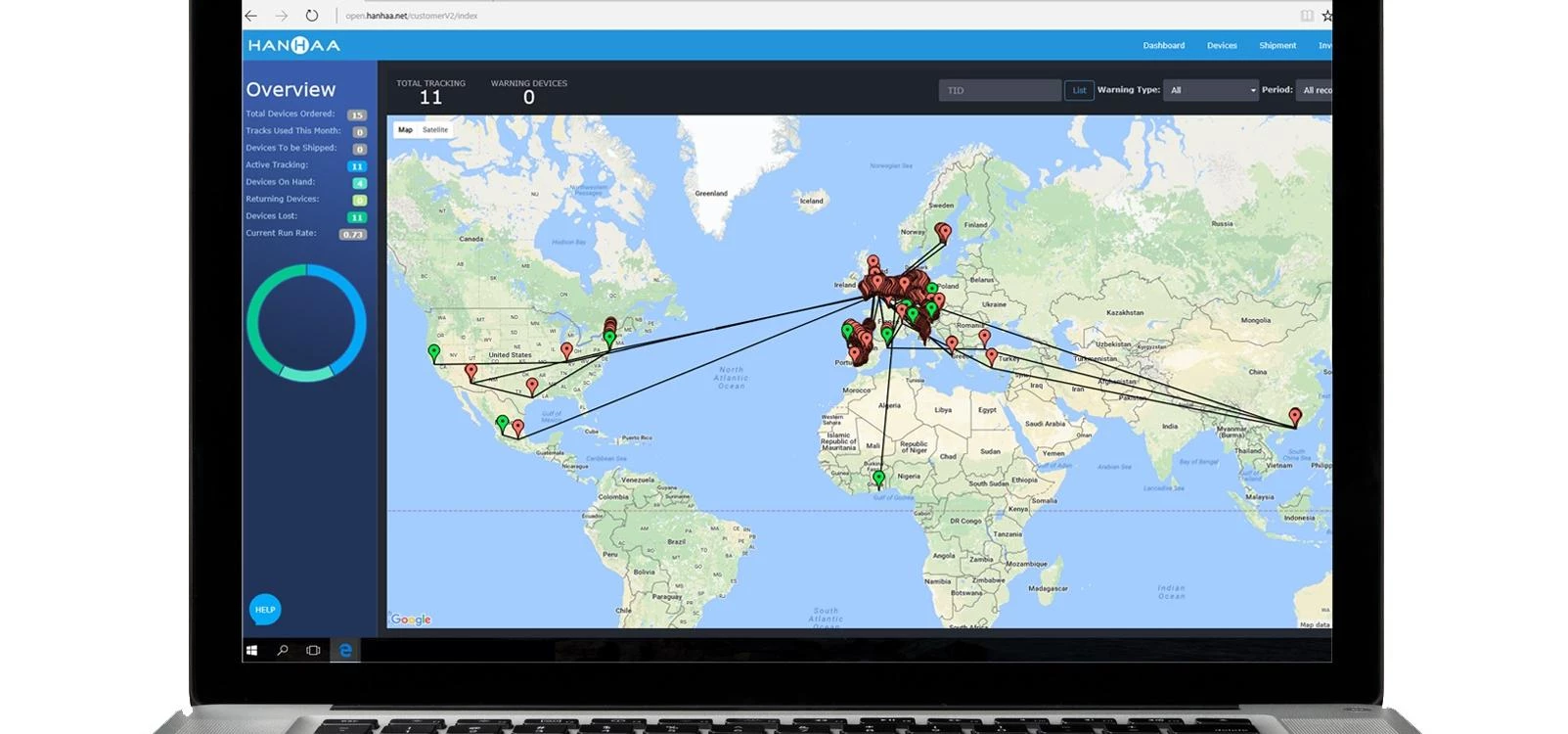Go to the Shipment menu item
Image resolution: width=1568 pixels, height=734 pixels.
pos(1277,46)
